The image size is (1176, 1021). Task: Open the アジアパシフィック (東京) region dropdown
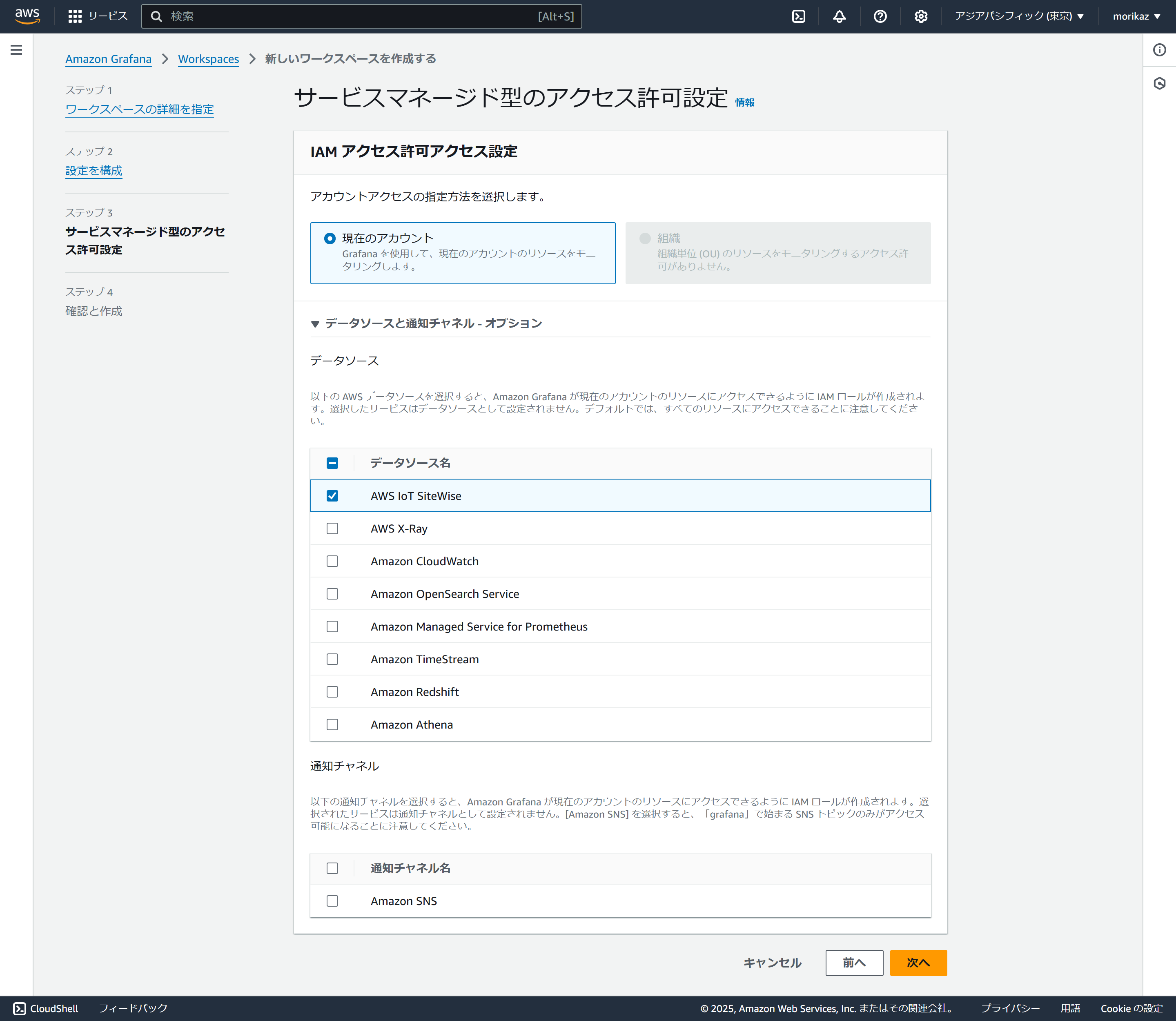(x=1019, y=16)
